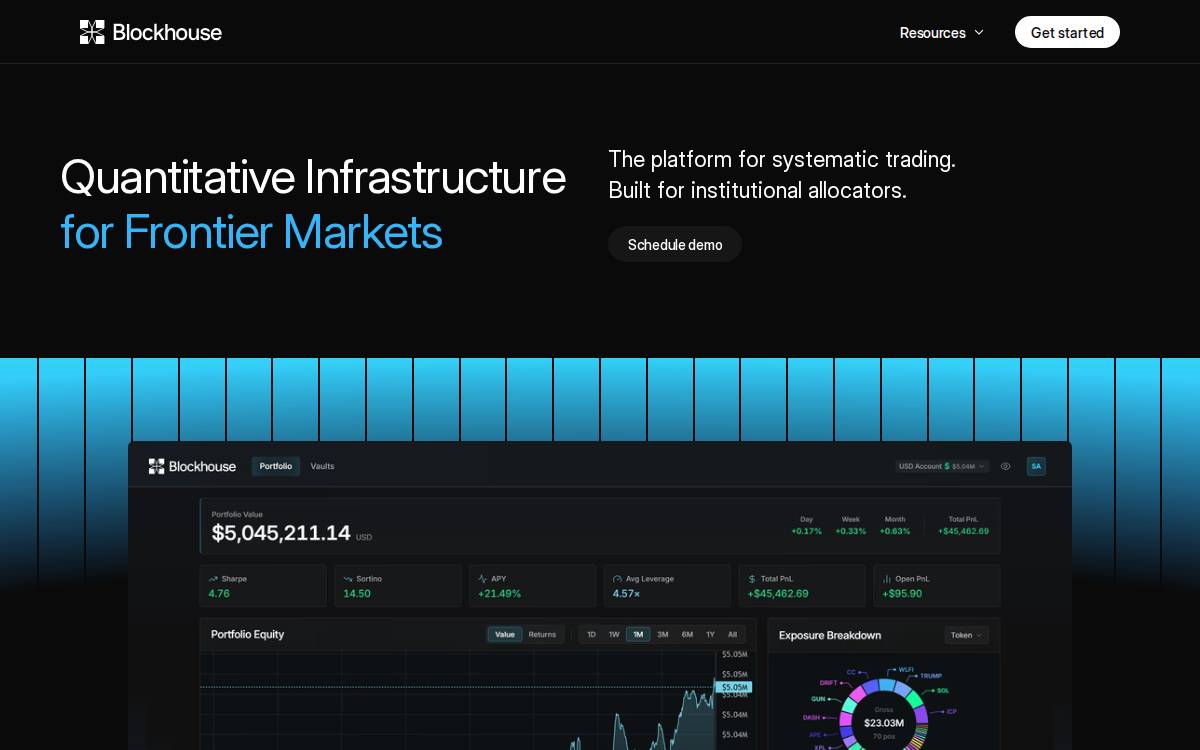
Task: Click the Sortino 14.50 value
Action: pyautogui.click(x=357, y=593)
